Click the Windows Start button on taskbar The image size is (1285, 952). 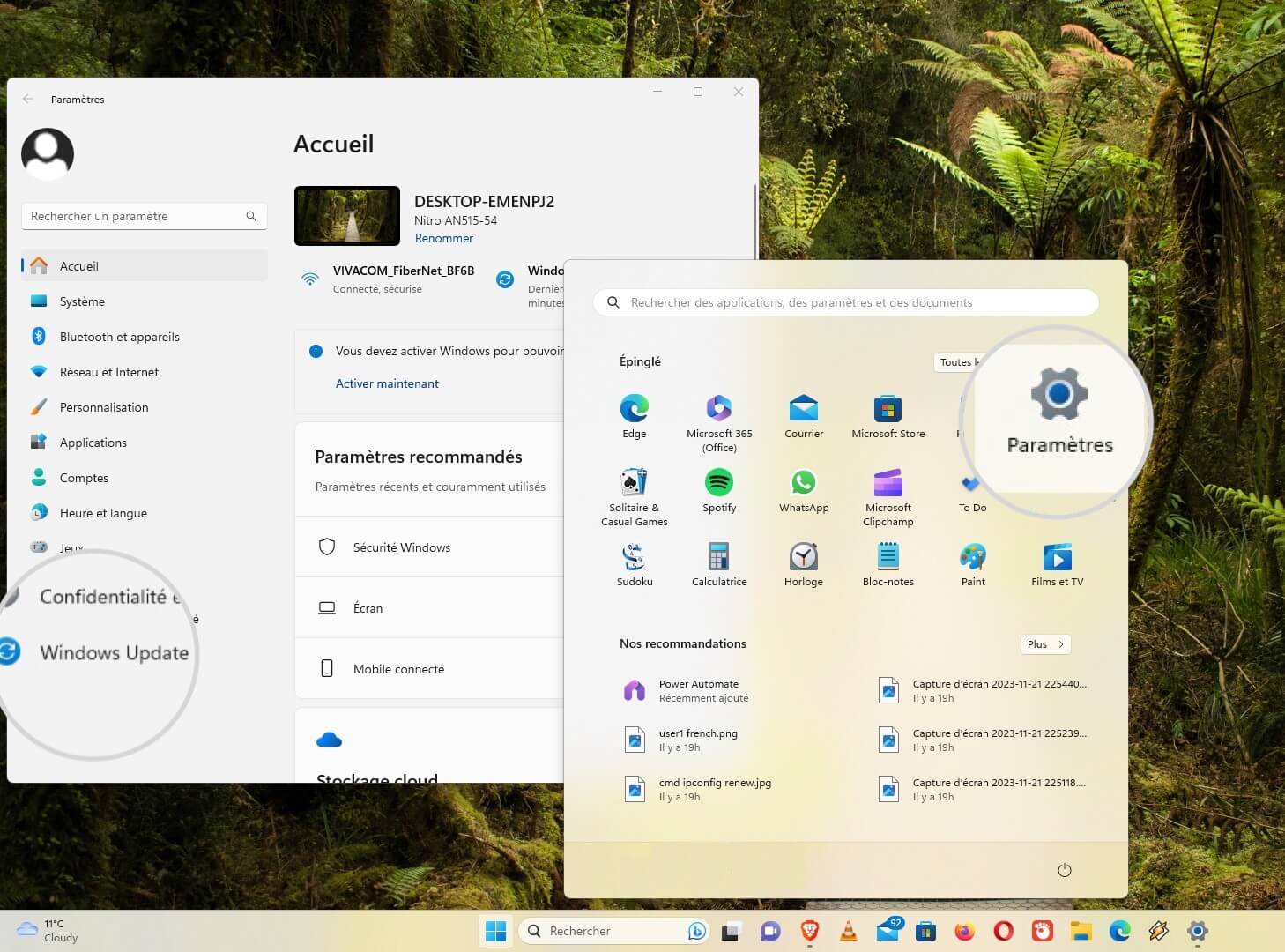[x=496, y=931]
